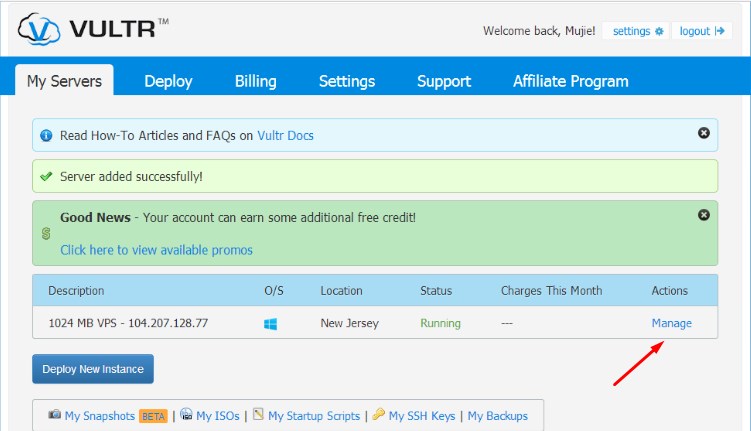
Task: Open the My ISOs link
Action: [x=218, y=416]
